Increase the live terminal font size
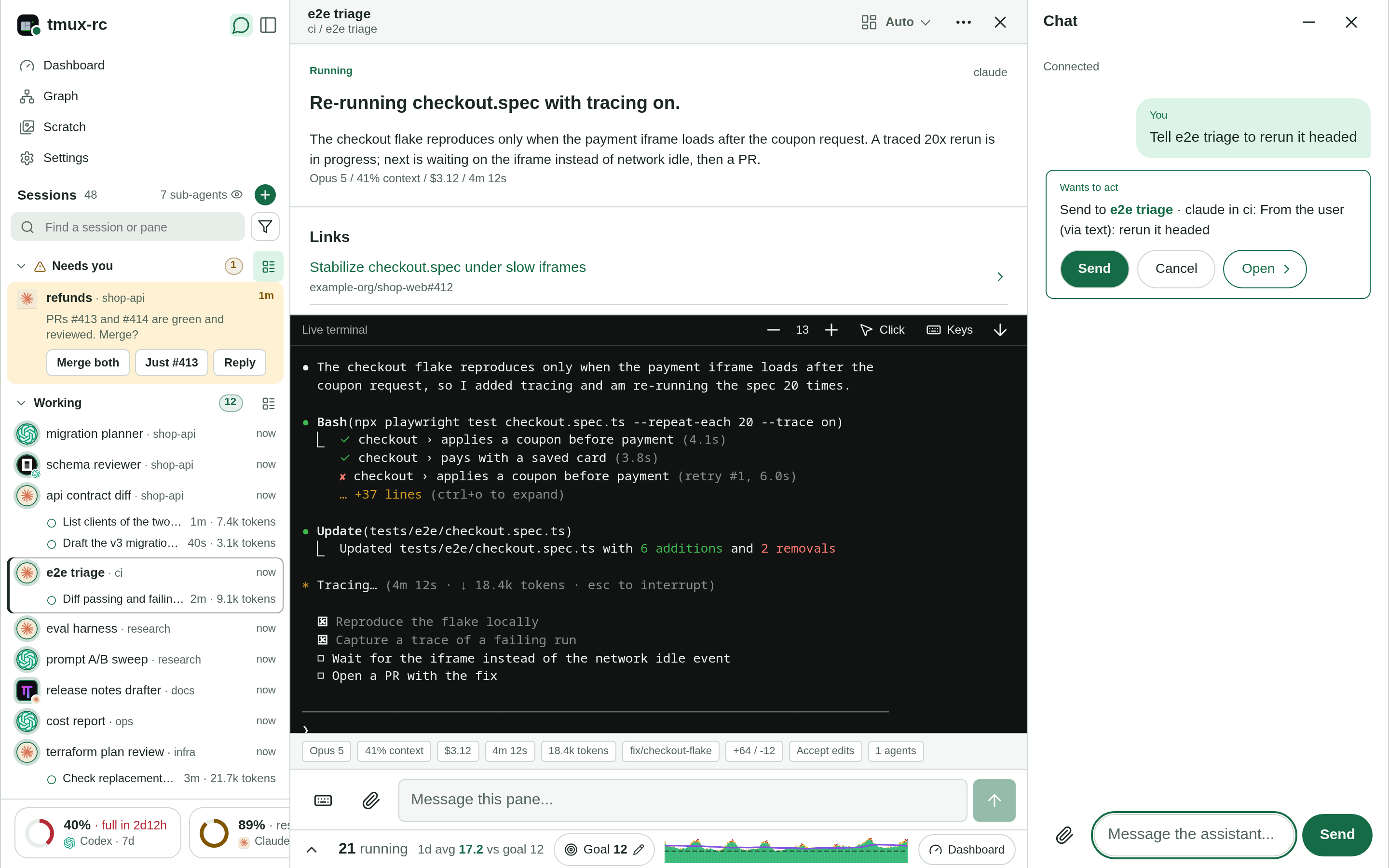The height and width of the screenshot is (868, 1389). pos(831,330)
